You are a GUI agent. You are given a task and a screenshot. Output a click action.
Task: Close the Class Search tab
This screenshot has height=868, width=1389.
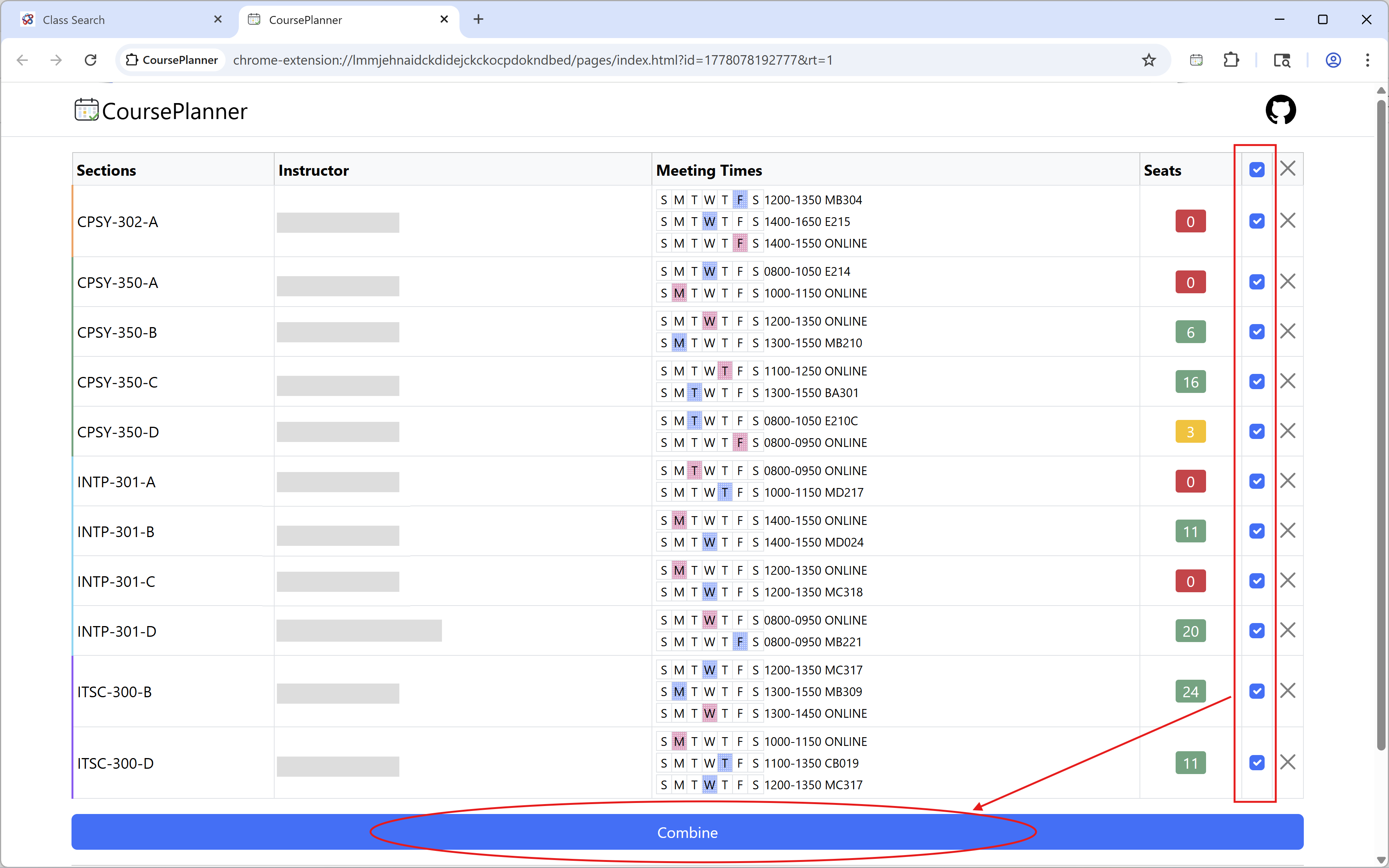(x=218, y=19)
